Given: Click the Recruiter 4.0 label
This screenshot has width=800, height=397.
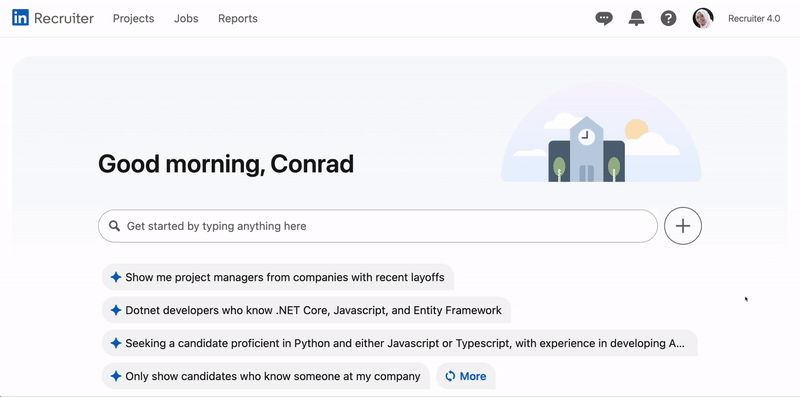Looking at the screenshot, I should click(x=754, y=18).
